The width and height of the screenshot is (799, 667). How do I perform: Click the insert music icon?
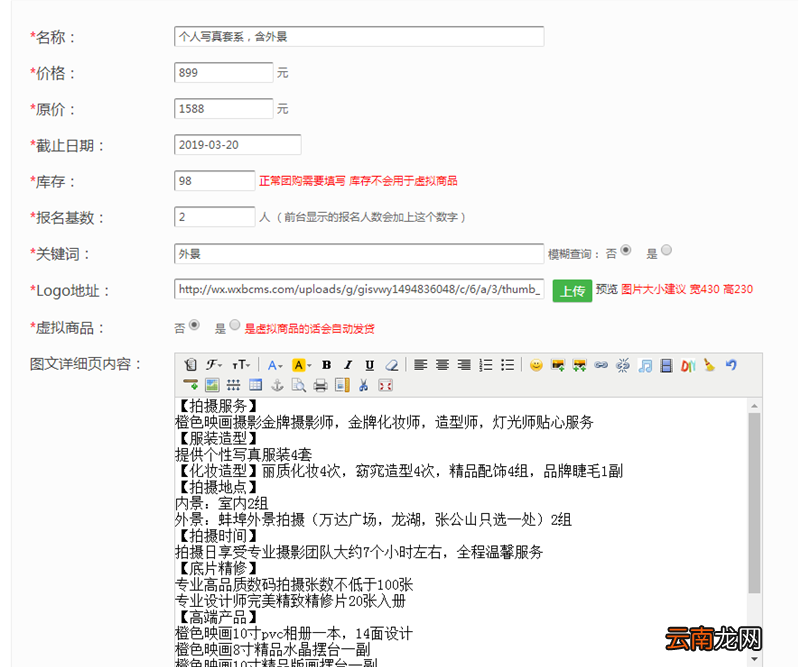pyautogui.click(x=645, y=365)
